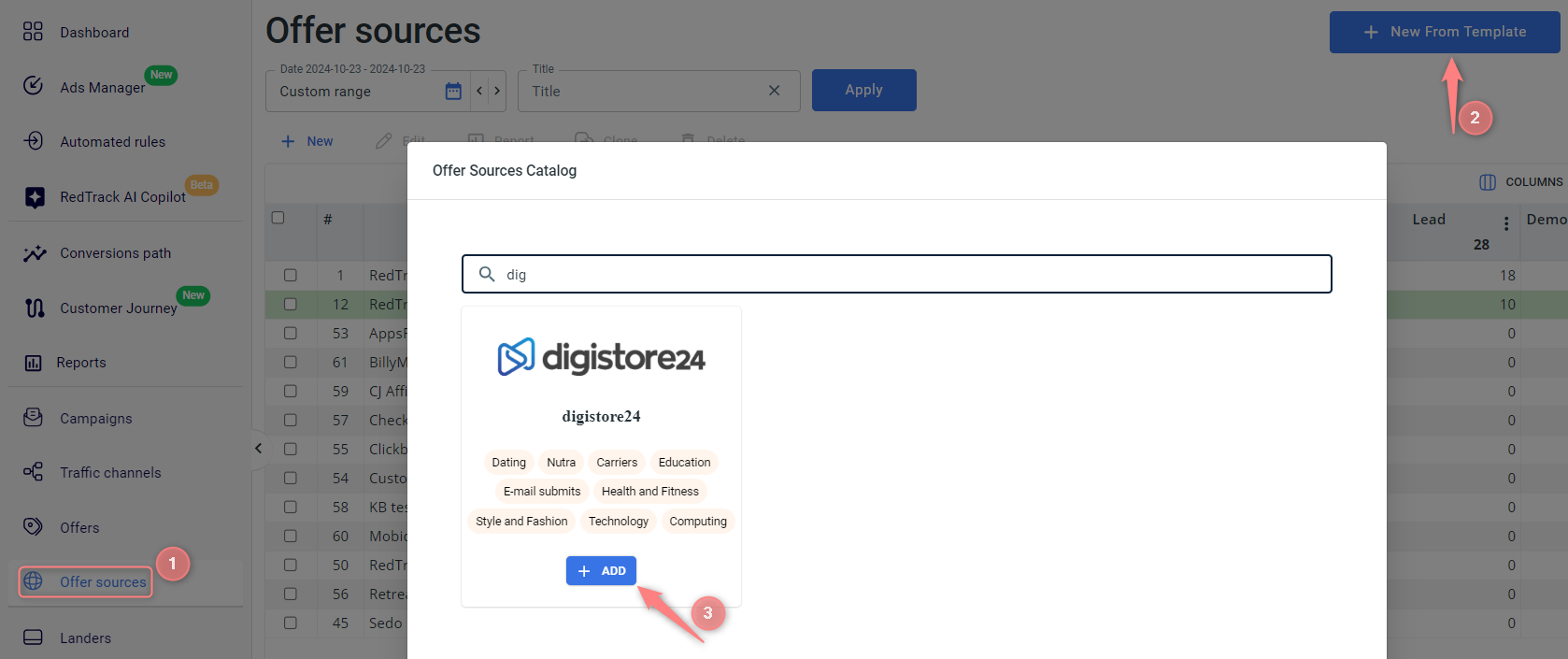The height and width of the screenshot is (659, 1568).
Task: Open the COLUMNS settings button
Action: point(1520,182)
